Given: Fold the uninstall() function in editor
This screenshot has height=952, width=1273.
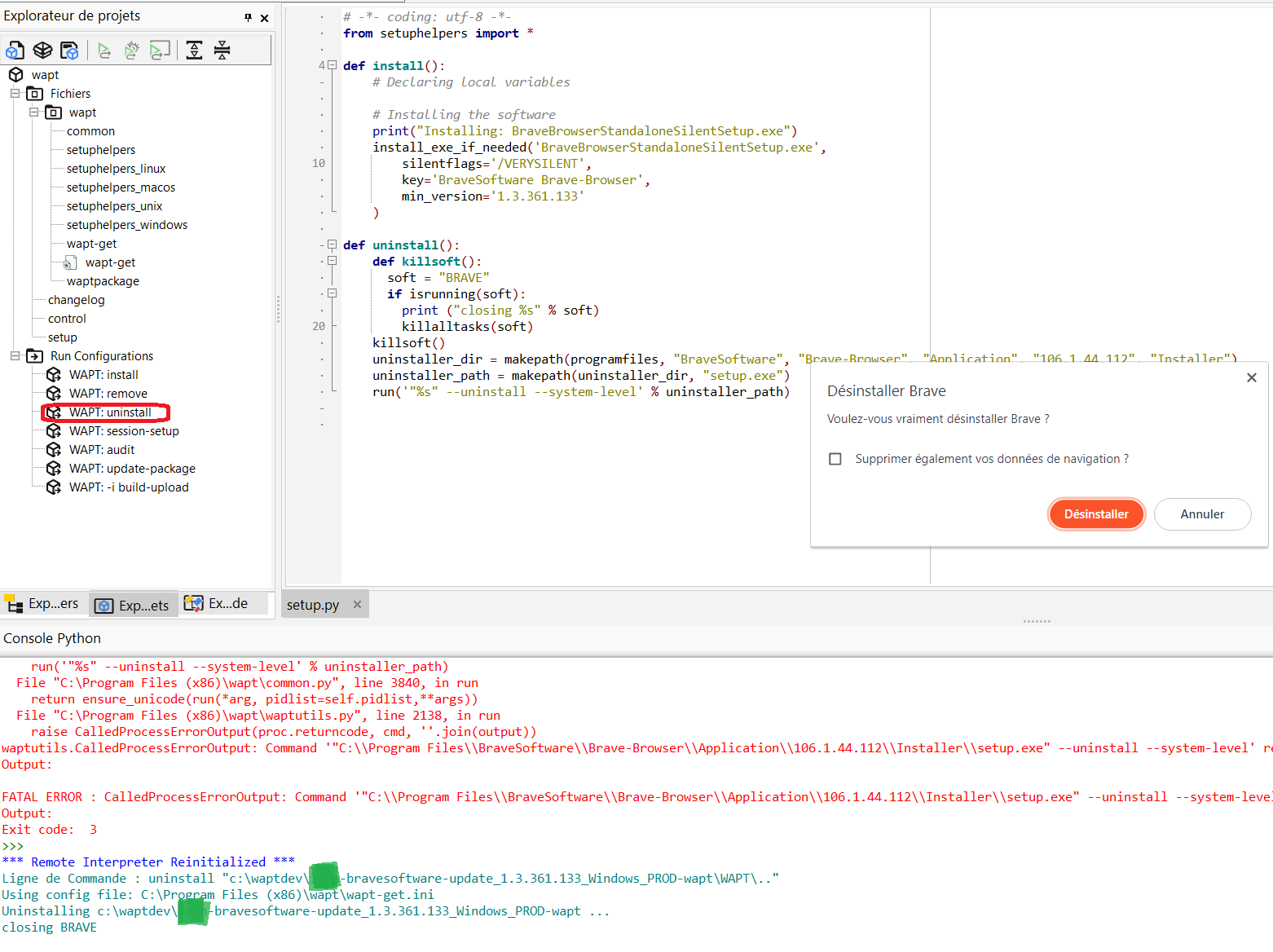Looking at the screenshot, I should 332,245.
